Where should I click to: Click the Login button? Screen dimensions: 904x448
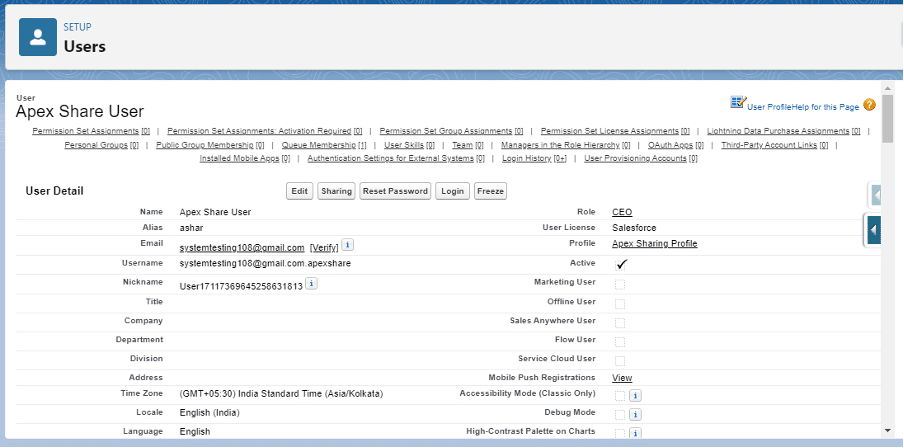point(453,191)
